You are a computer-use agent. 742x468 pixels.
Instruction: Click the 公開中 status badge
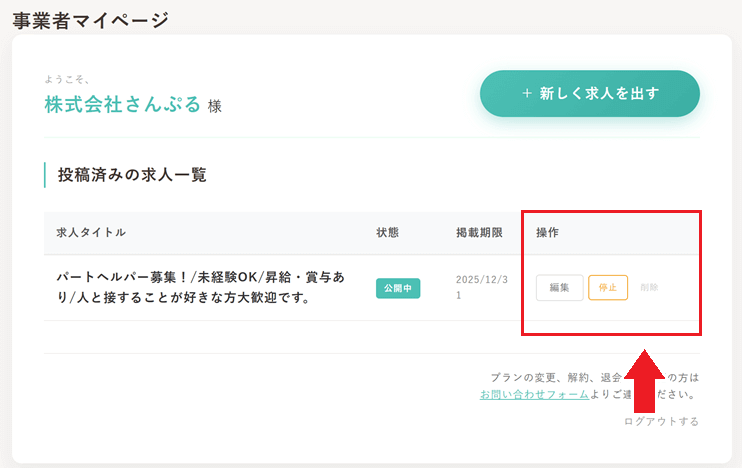click(398, 288)
